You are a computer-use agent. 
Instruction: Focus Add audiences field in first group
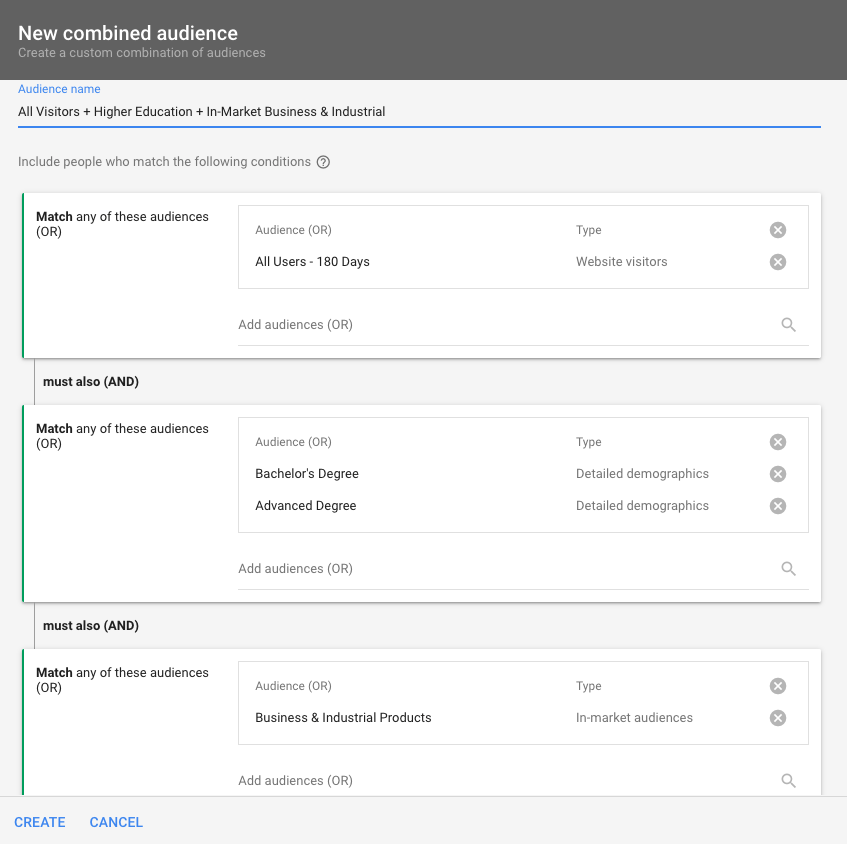coord(500,325)
